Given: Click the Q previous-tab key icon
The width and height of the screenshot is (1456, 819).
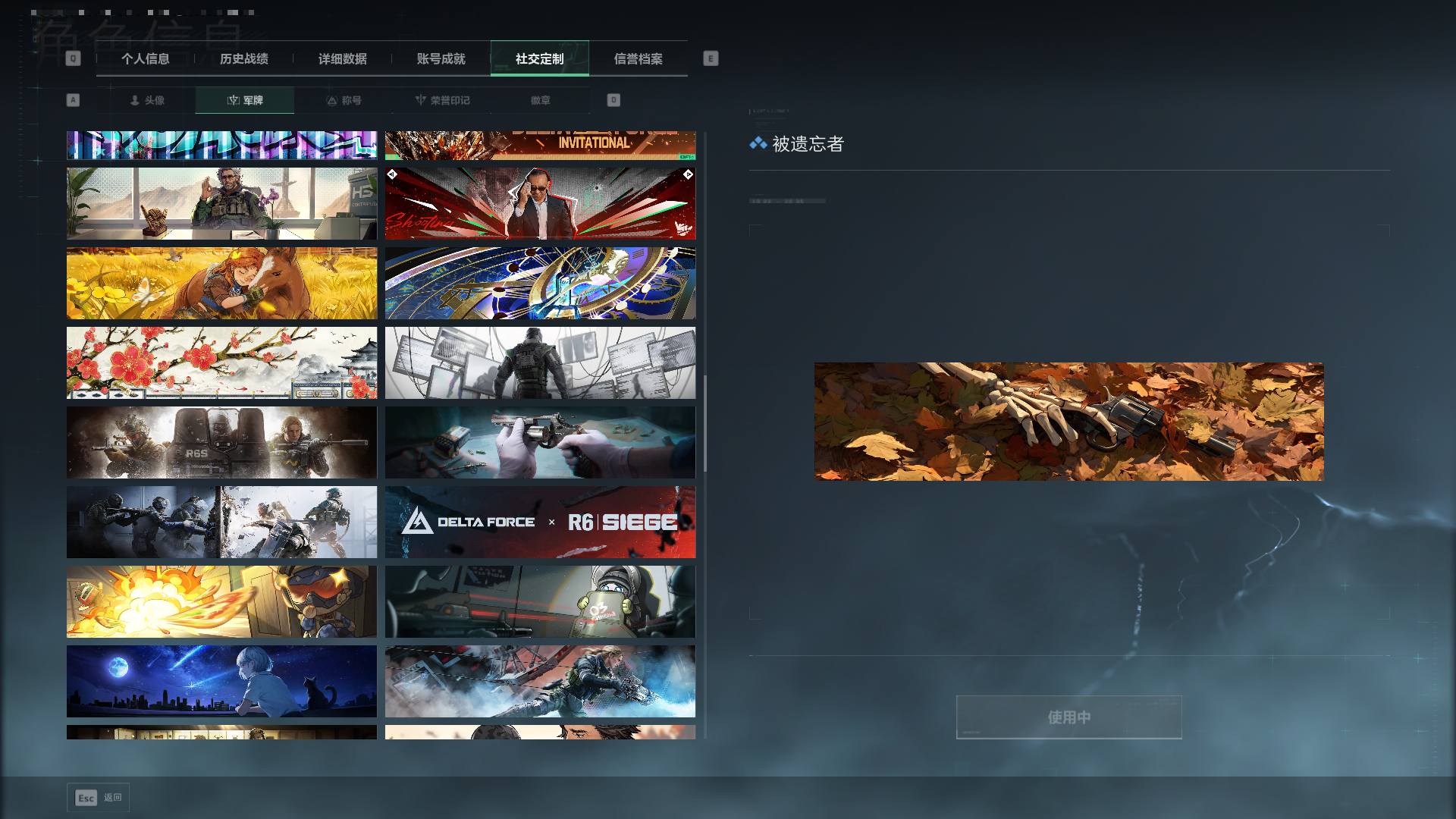Looking at the screenshot, I should 73,58.
